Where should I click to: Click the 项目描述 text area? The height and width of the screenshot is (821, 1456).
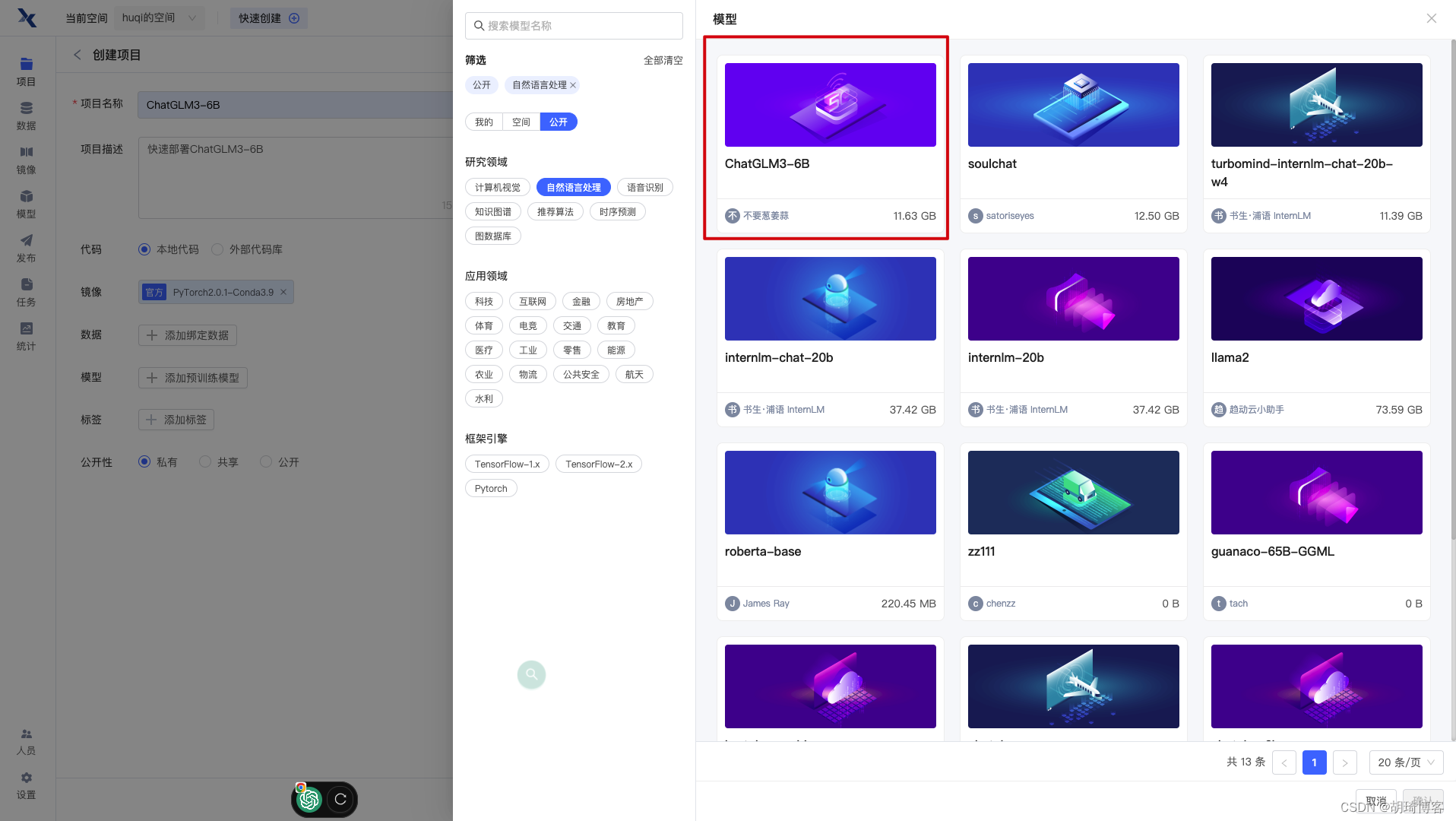click(296, 178)
